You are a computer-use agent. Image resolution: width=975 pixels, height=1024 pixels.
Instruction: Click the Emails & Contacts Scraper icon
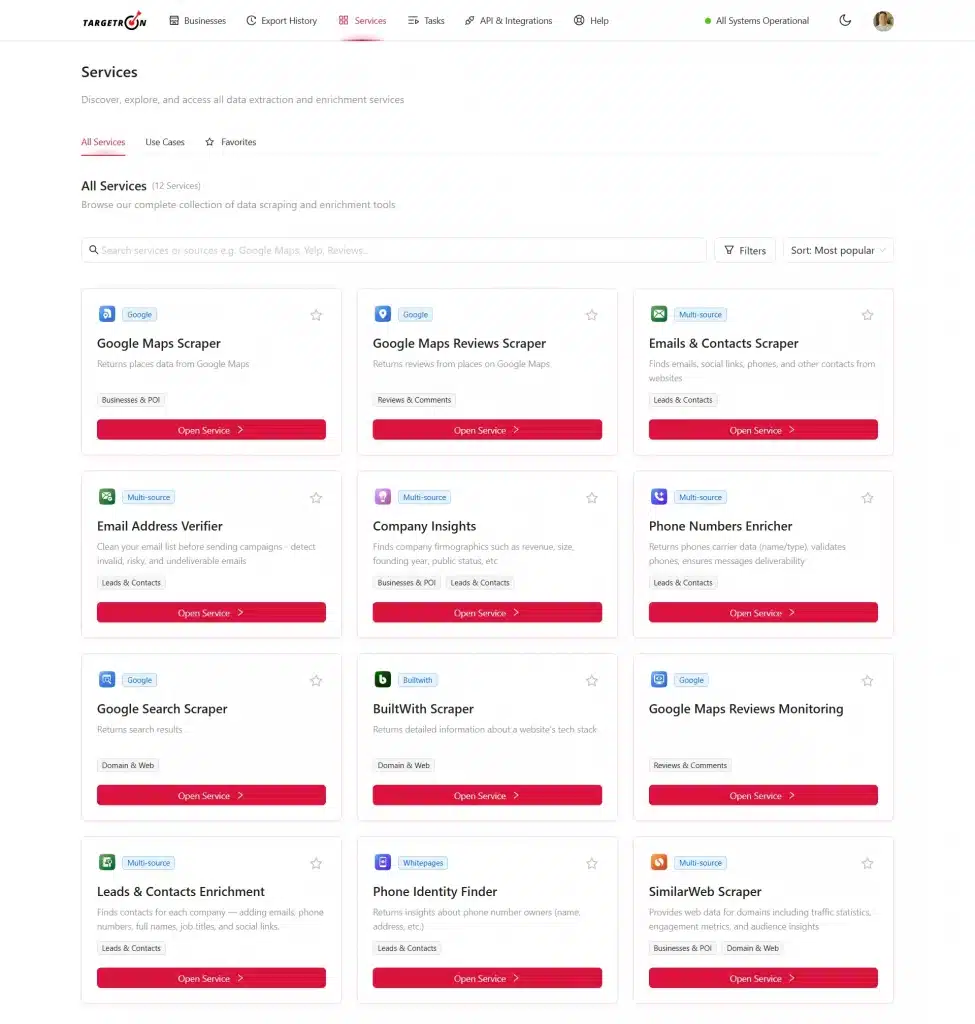pos(658,314)
